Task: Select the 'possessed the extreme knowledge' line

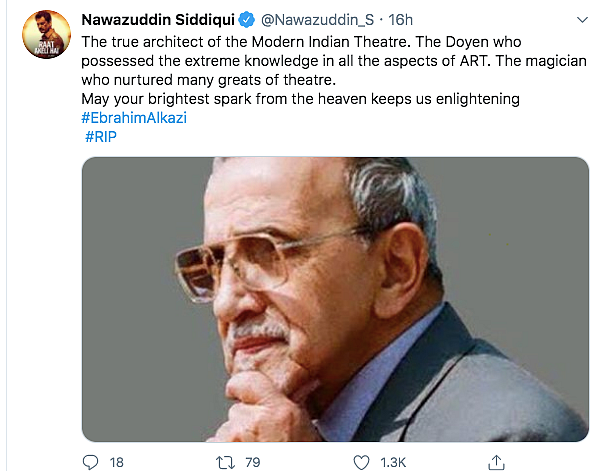Action: (334, 61)
